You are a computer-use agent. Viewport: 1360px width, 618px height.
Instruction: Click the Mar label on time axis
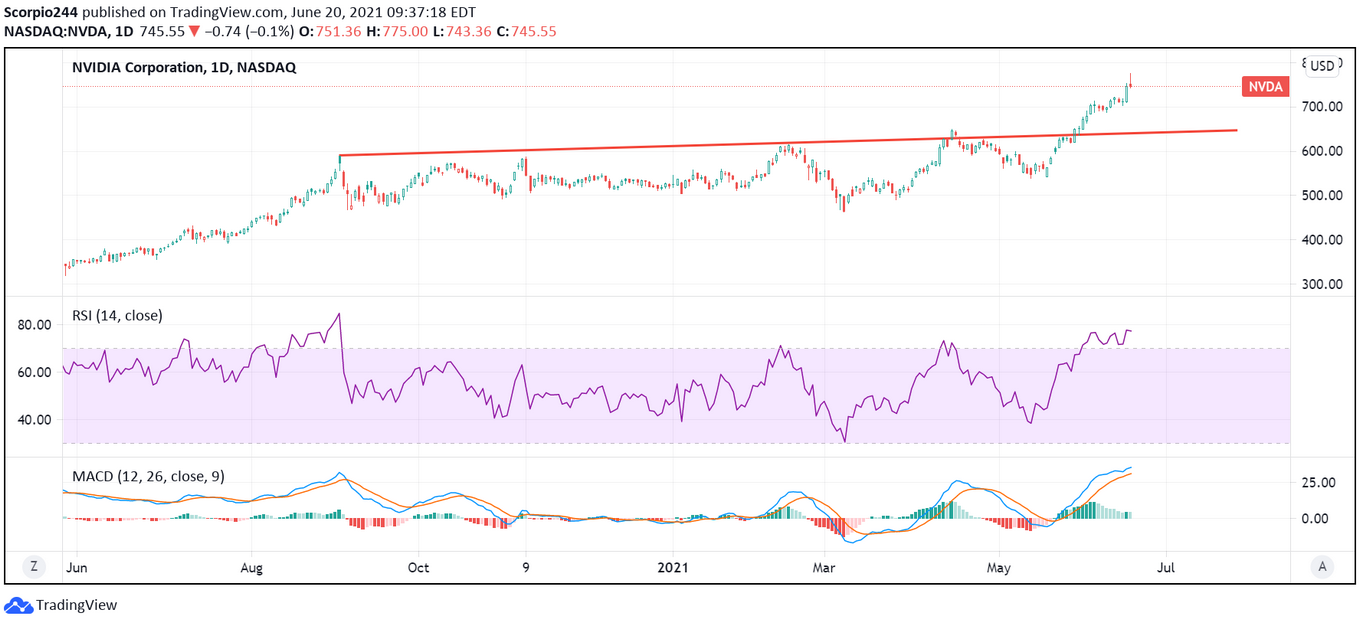point(824,567)
